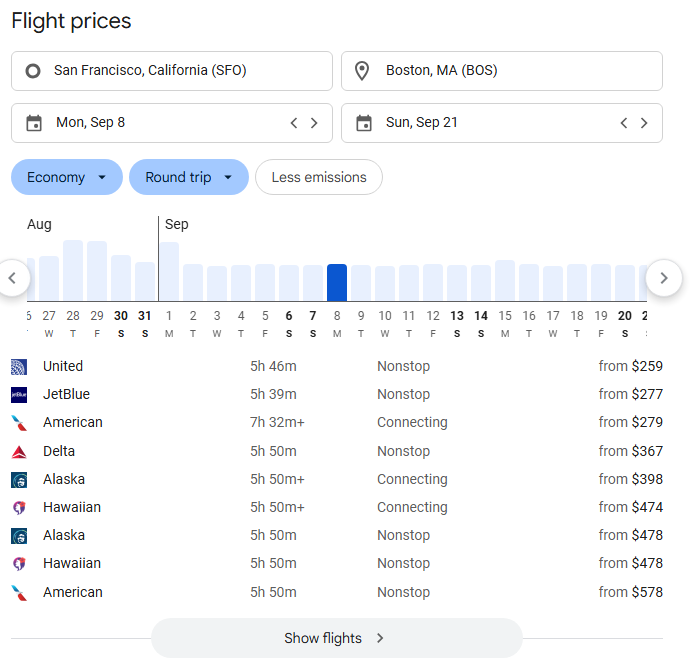Select the Sep 1 price bar
The width and height of the screenshot is (691, 665).
click(x=169, y=271)
